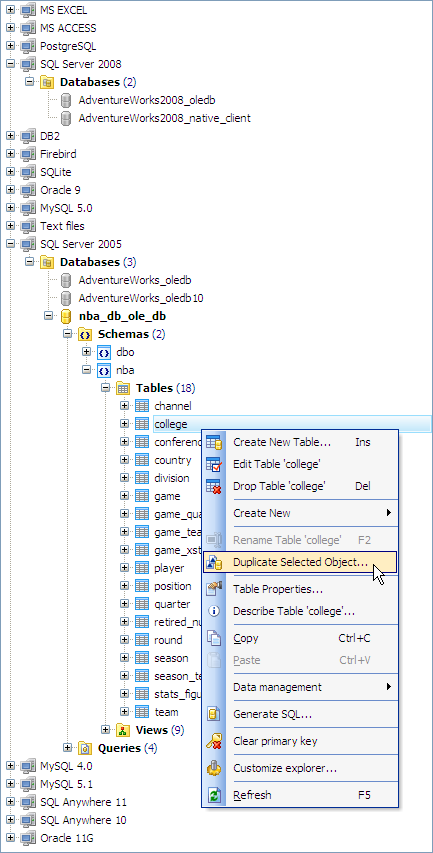Expand the dbo schema node
This screenshot has width=433, height=853.
tap(86, 352)
